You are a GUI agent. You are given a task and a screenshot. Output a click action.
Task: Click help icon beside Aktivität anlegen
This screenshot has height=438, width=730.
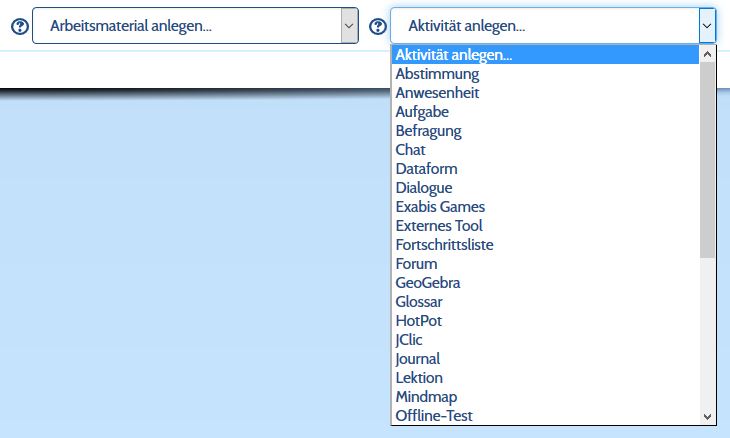click(377, 27)
